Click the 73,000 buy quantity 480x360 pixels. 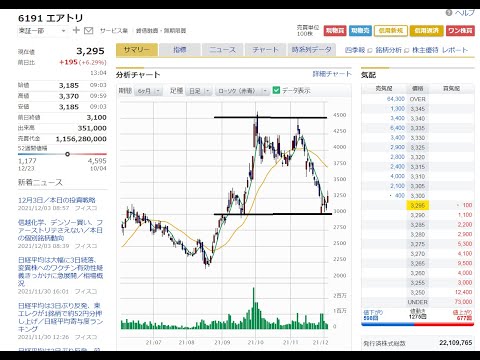[x=463, y=302]
